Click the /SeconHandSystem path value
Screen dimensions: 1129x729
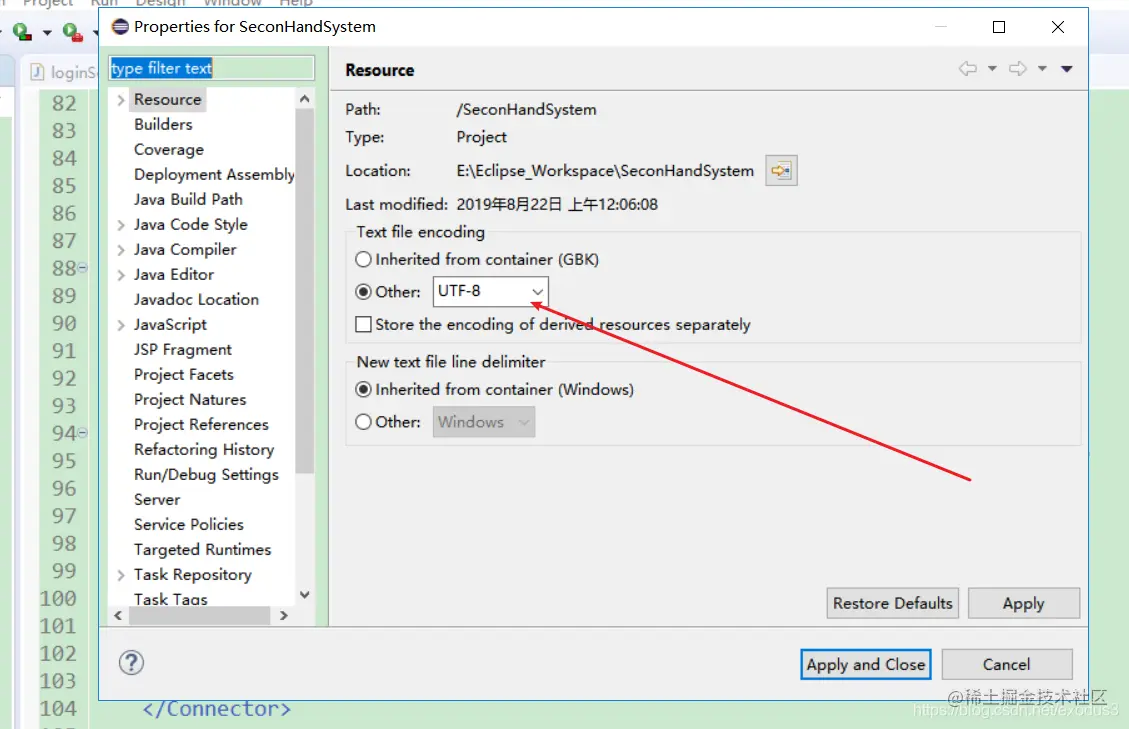point(526,109)
